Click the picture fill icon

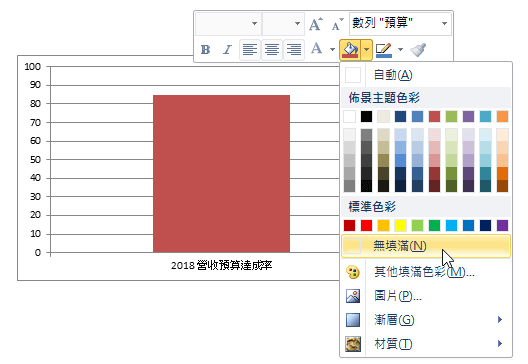(353, 296)
